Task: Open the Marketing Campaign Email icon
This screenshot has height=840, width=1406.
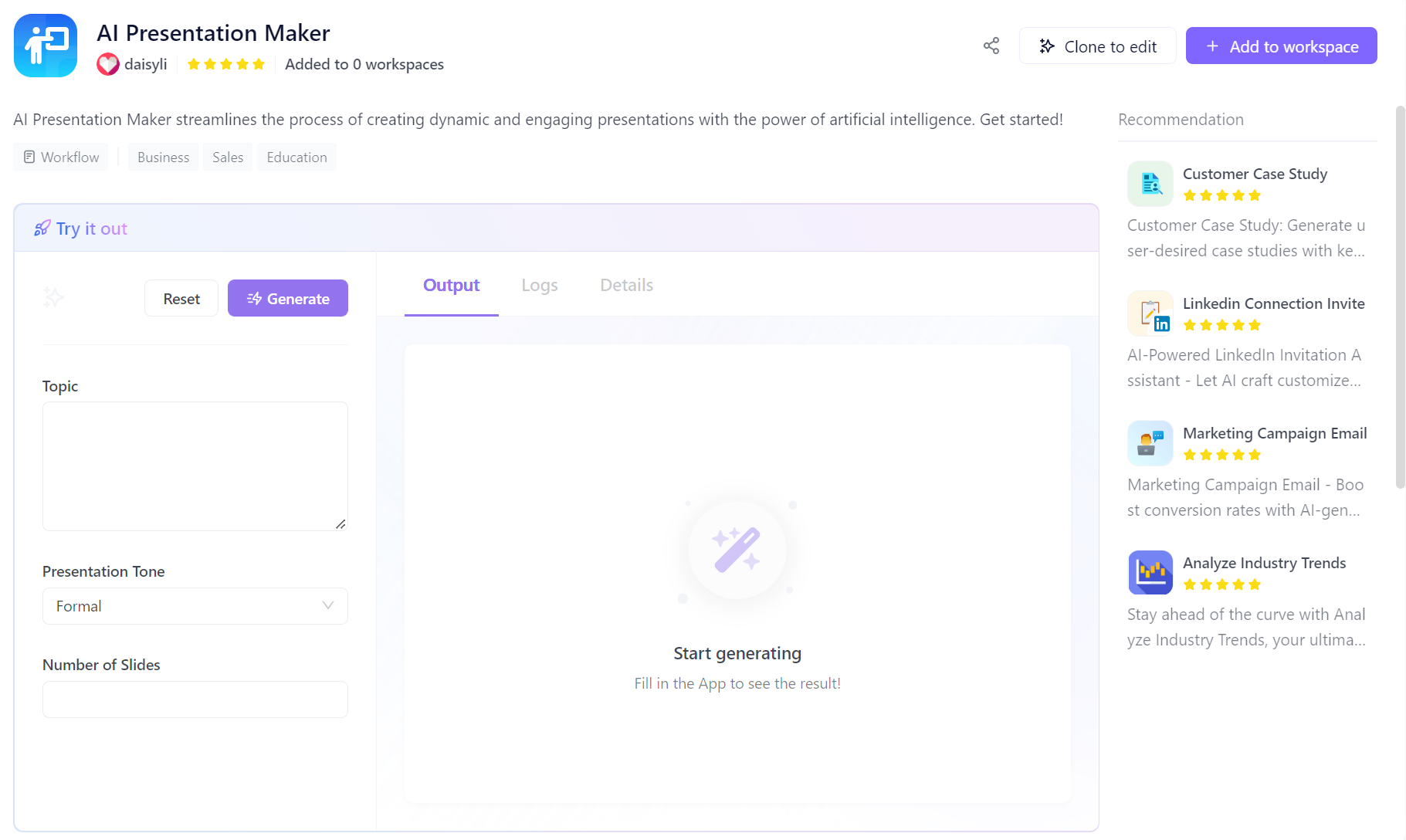Action: tap(1150, 443)
